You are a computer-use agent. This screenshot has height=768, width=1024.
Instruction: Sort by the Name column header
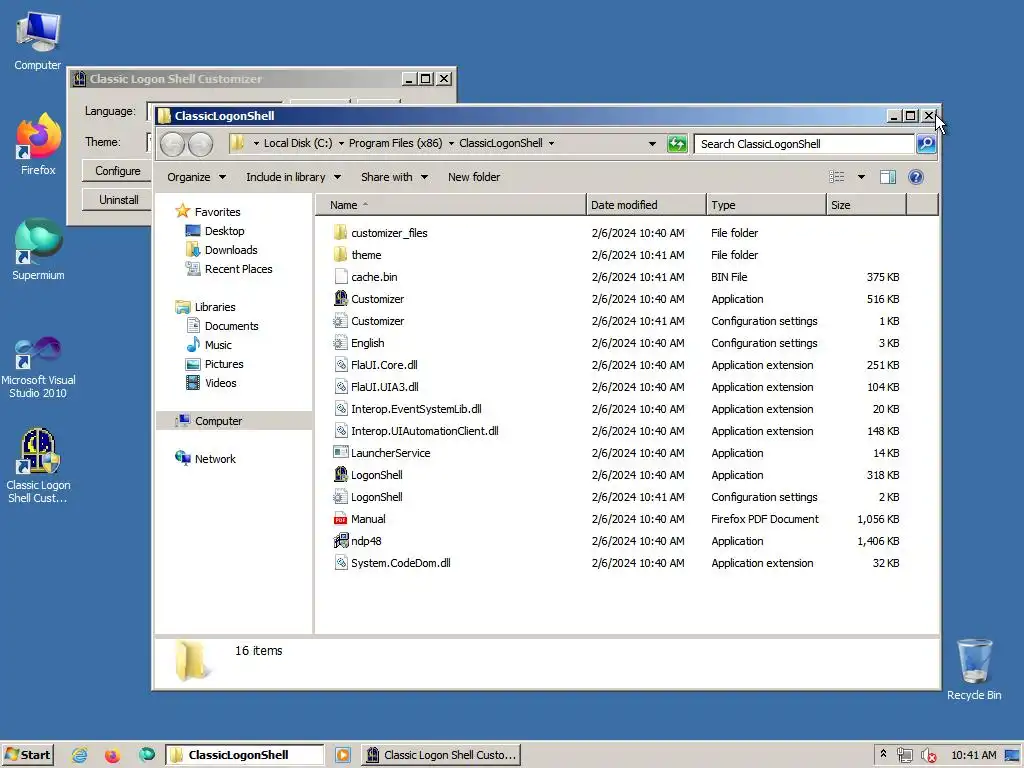[451, 205]
